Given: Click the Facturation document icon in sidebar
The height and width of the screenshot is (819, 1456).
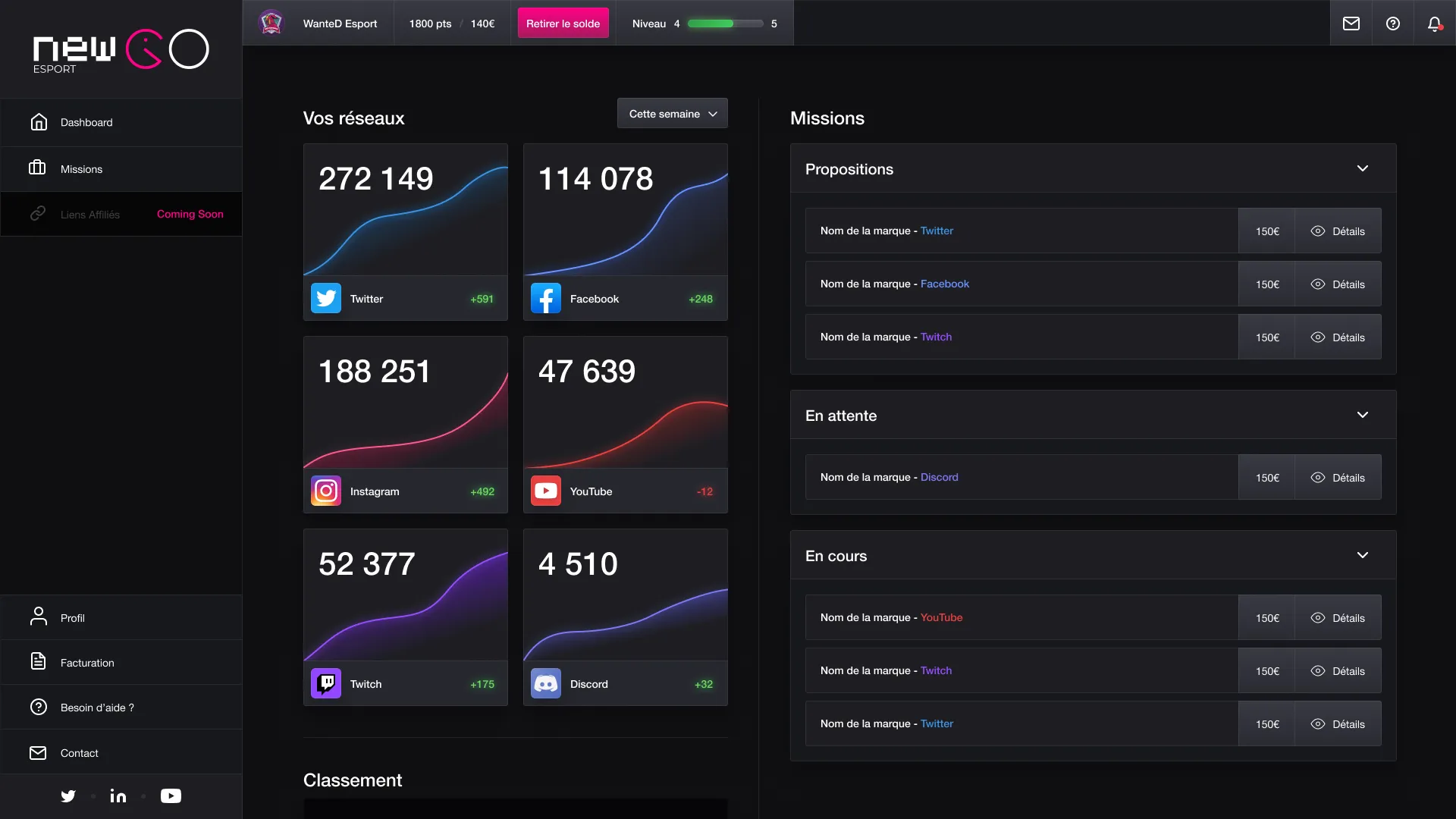Looking at the screenshot, I should (38, 661).
